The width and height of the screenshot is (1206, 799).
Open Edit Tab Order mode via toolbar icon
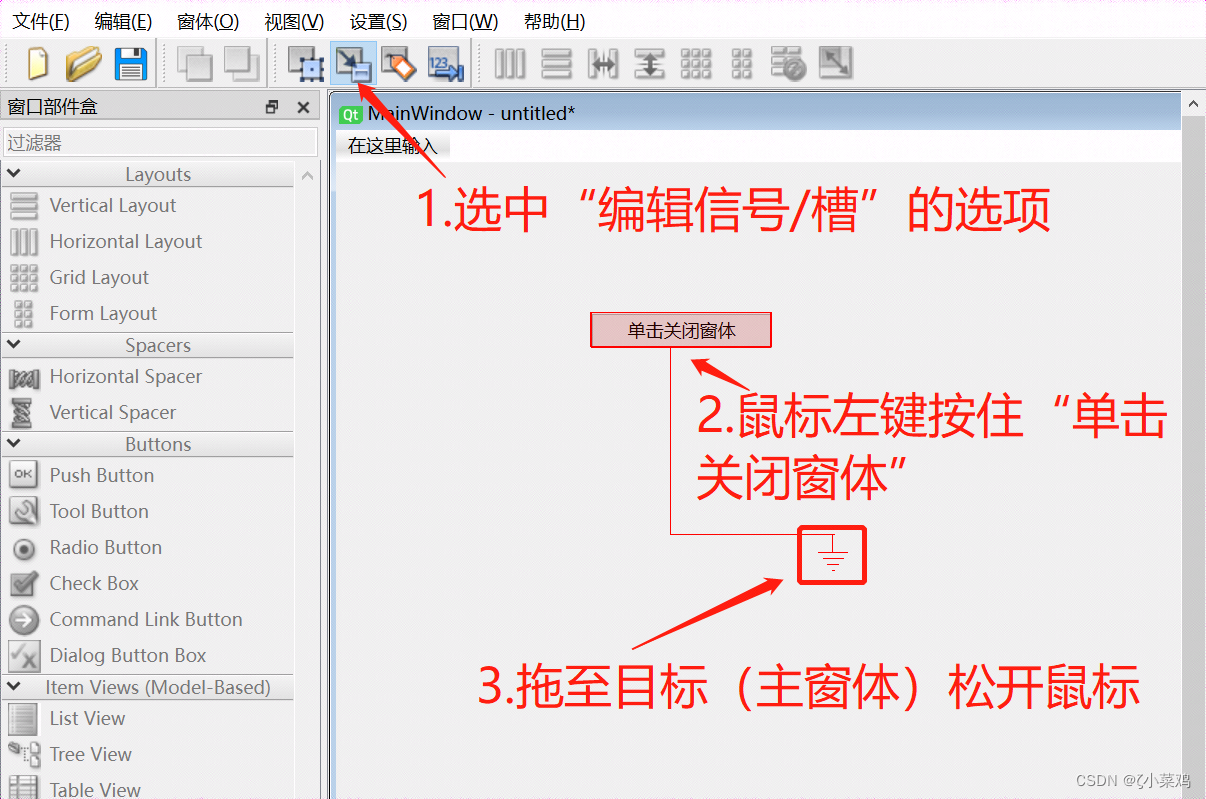click(x=445, y=63)
